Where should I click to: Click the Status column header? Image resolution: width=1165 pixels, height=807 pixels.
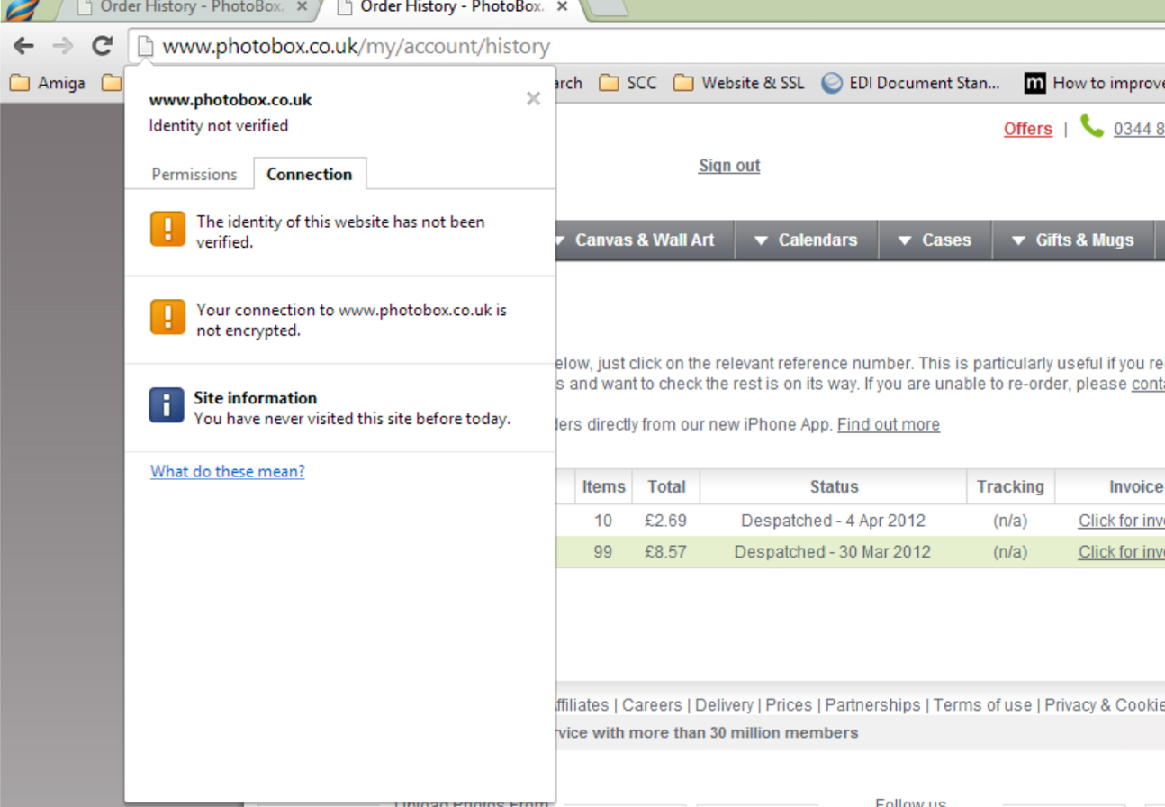click(834, 487)
